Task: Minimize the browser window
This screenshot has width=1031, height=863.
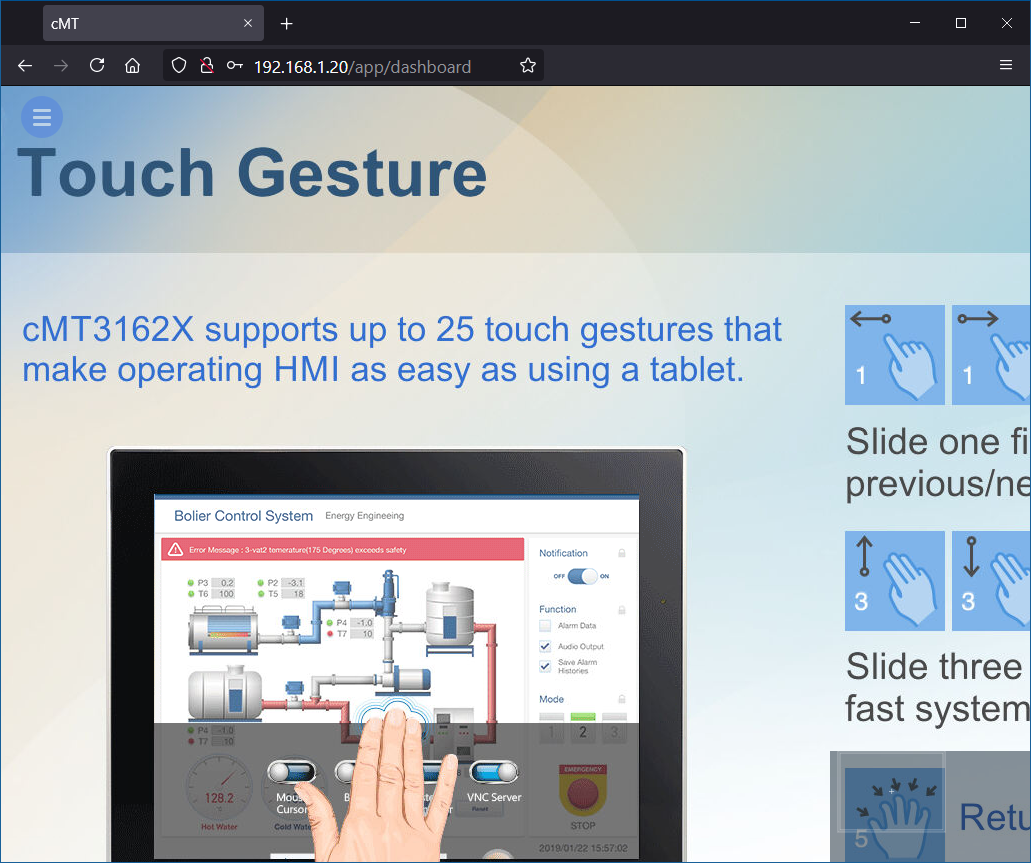Action: coord(915,23)
